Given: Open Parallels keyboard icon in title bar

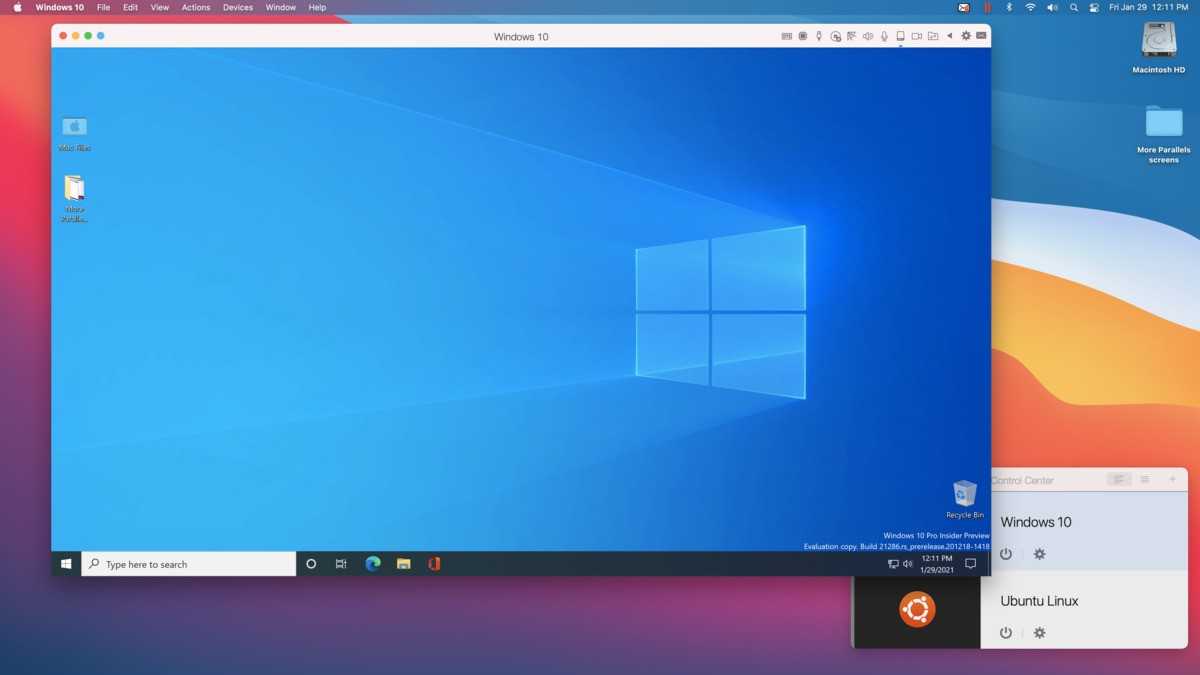Looking at the screenshot, I should [787, 36].
